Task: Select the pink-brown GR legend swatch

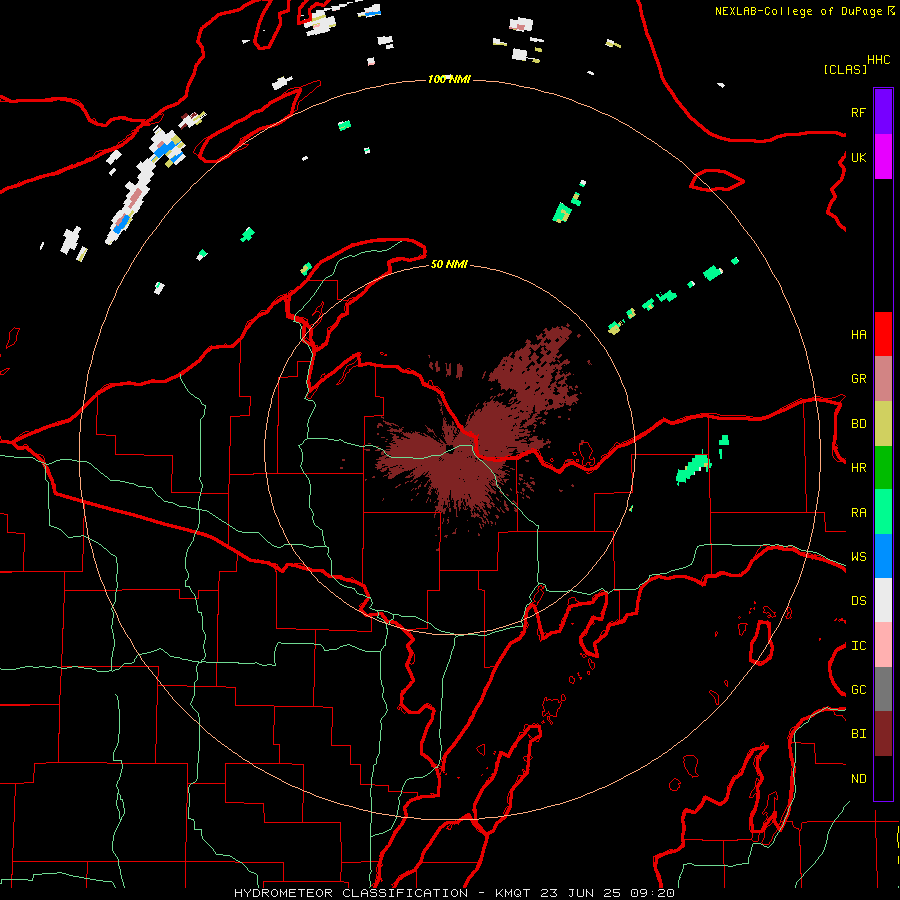Action: click(883, 379)
